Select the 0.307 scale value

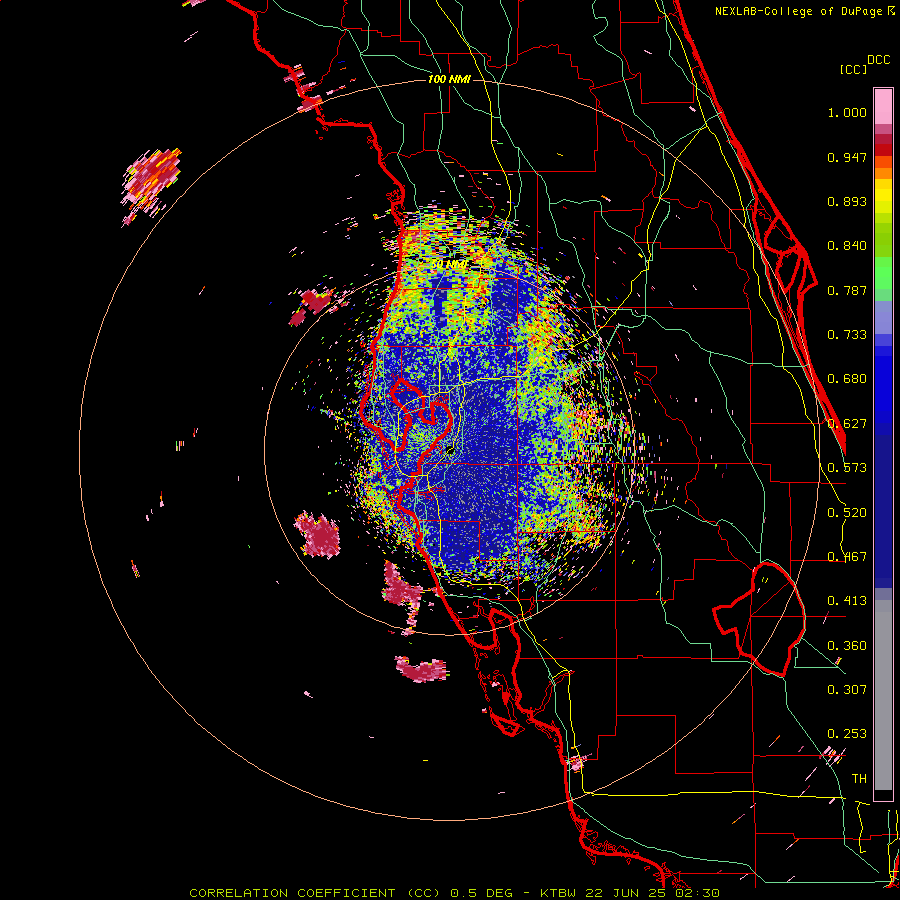[x=847, y=689]
